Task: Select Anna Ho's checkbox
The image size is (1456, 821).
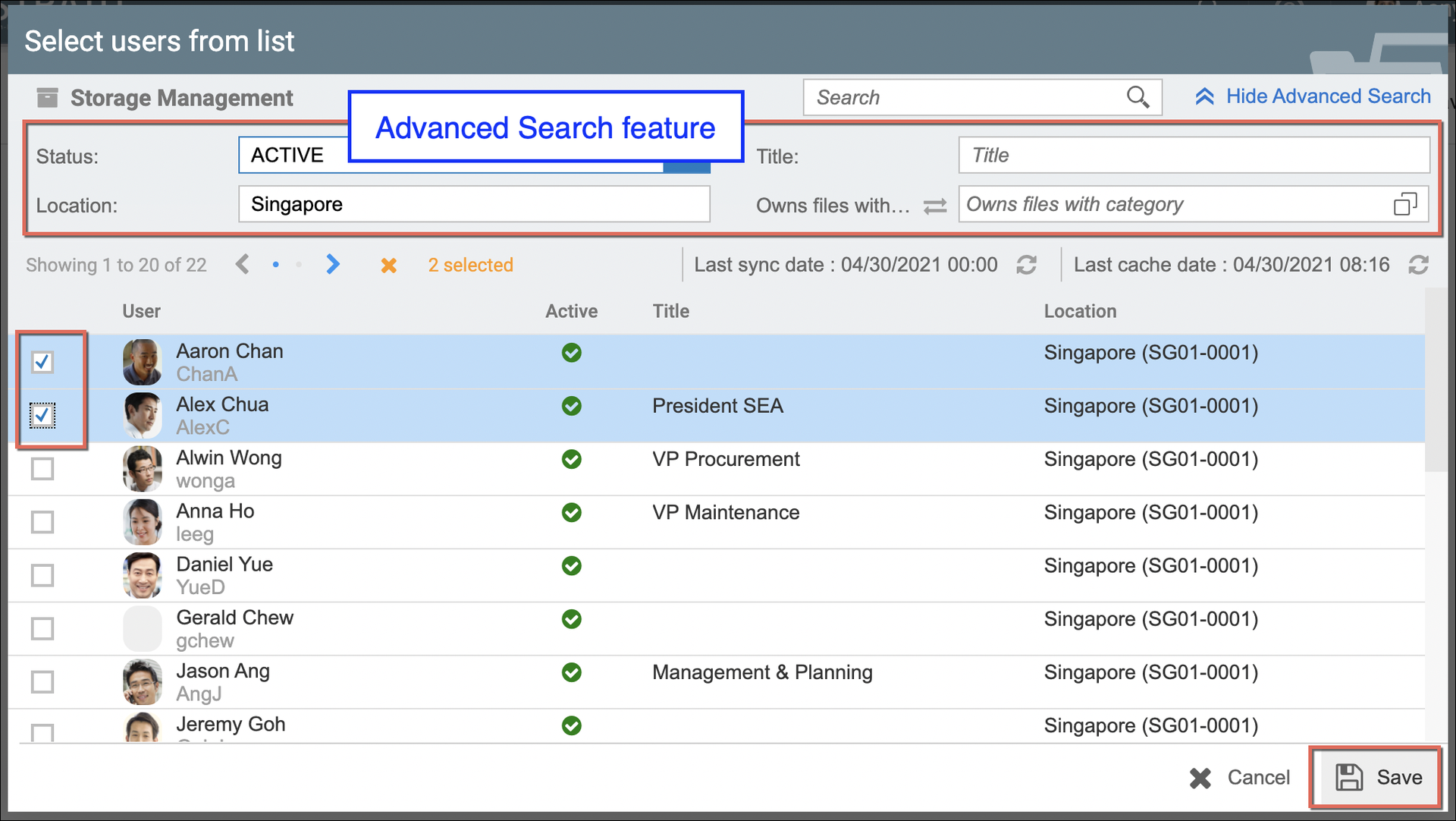Action: tap(42, 522)
